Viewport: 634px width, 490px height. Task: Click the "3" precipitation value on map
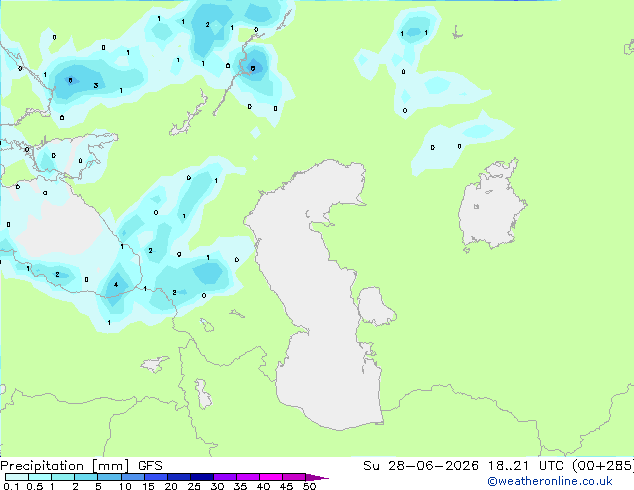click(x=96, y=85)
